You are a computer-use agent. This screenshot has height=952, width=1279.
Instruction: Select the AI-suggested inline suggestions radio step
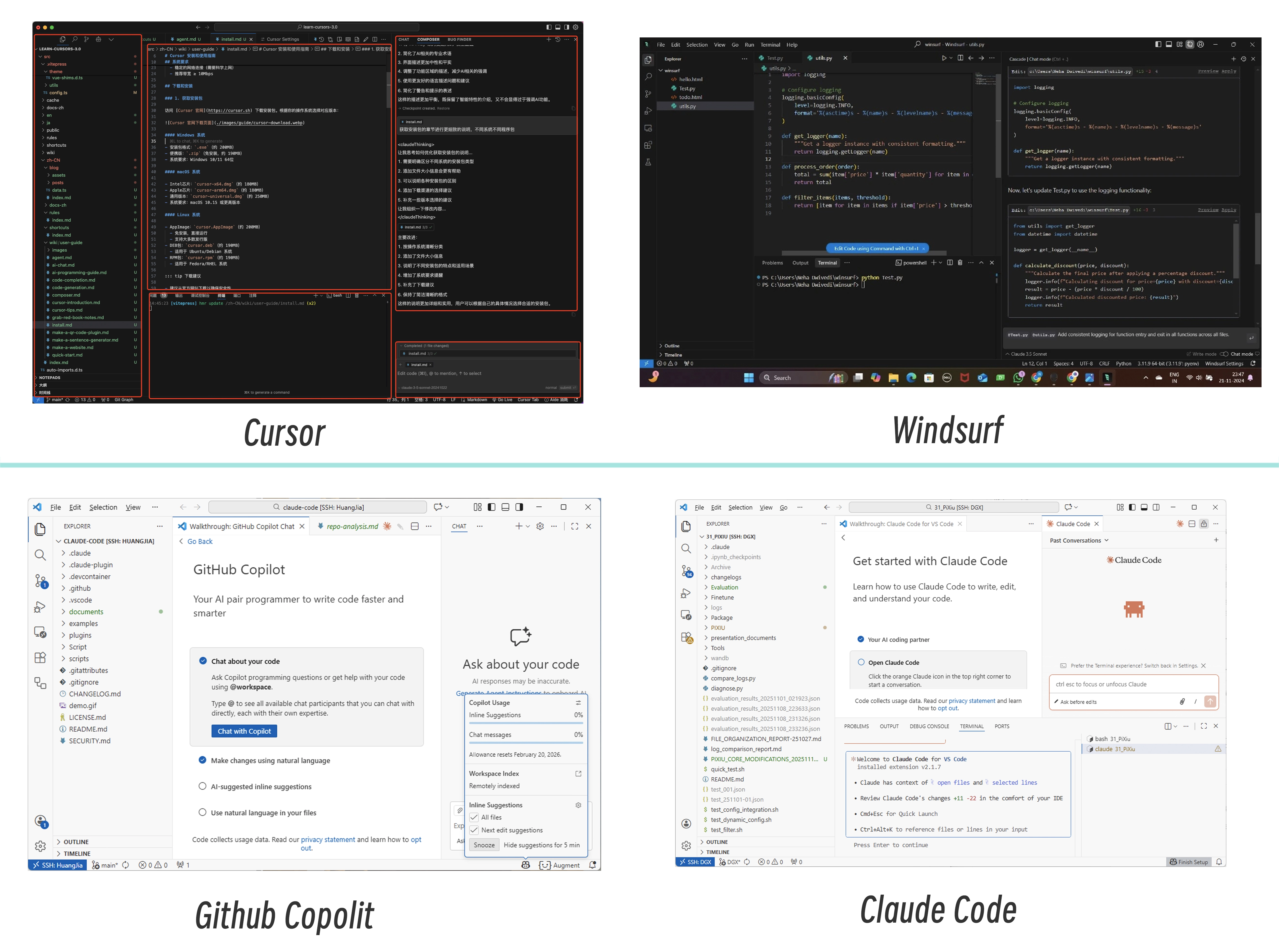tap(203, 786)
